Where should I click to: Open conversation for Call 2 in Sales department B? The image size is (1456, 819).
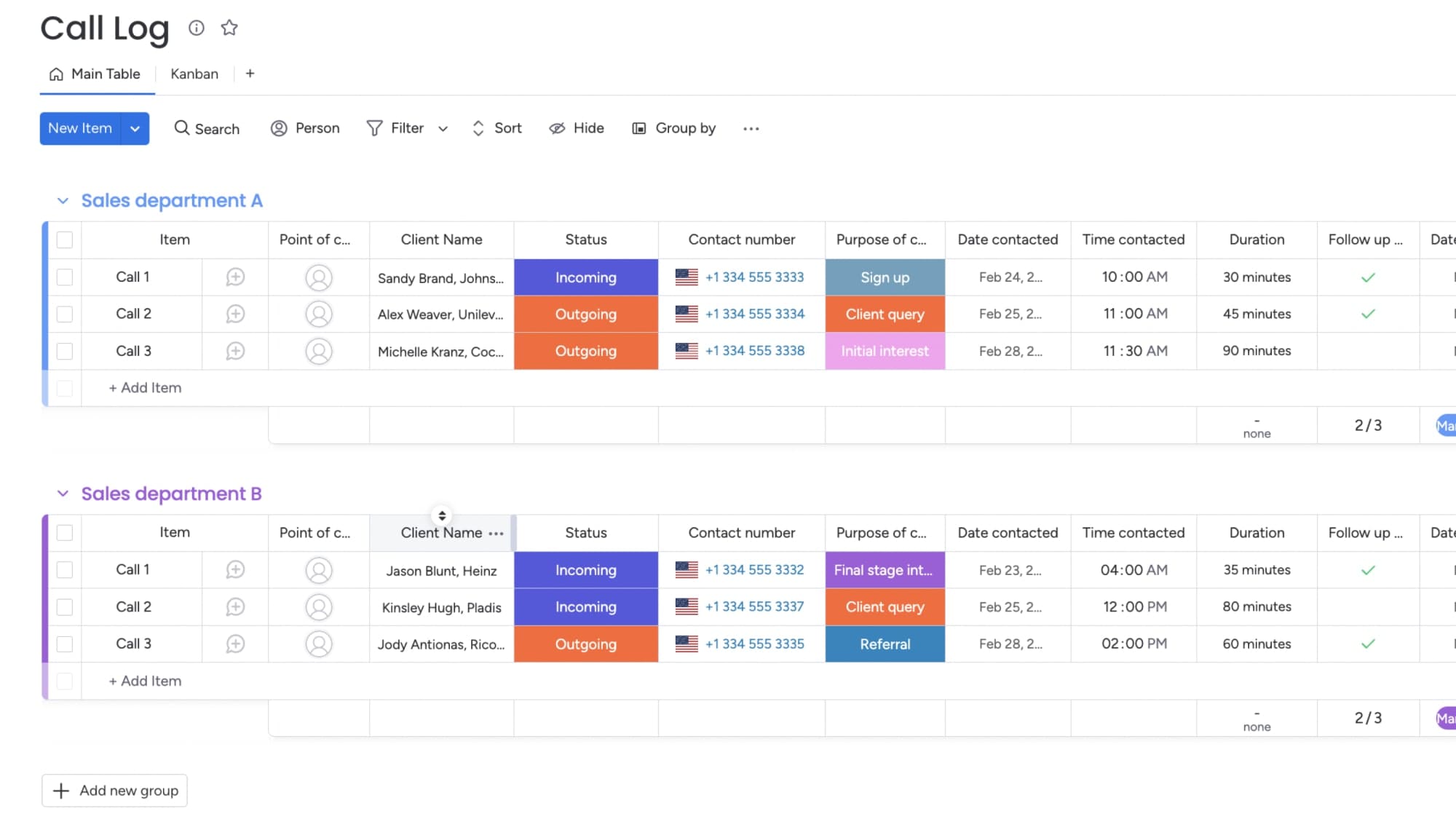tap(235, 606)
